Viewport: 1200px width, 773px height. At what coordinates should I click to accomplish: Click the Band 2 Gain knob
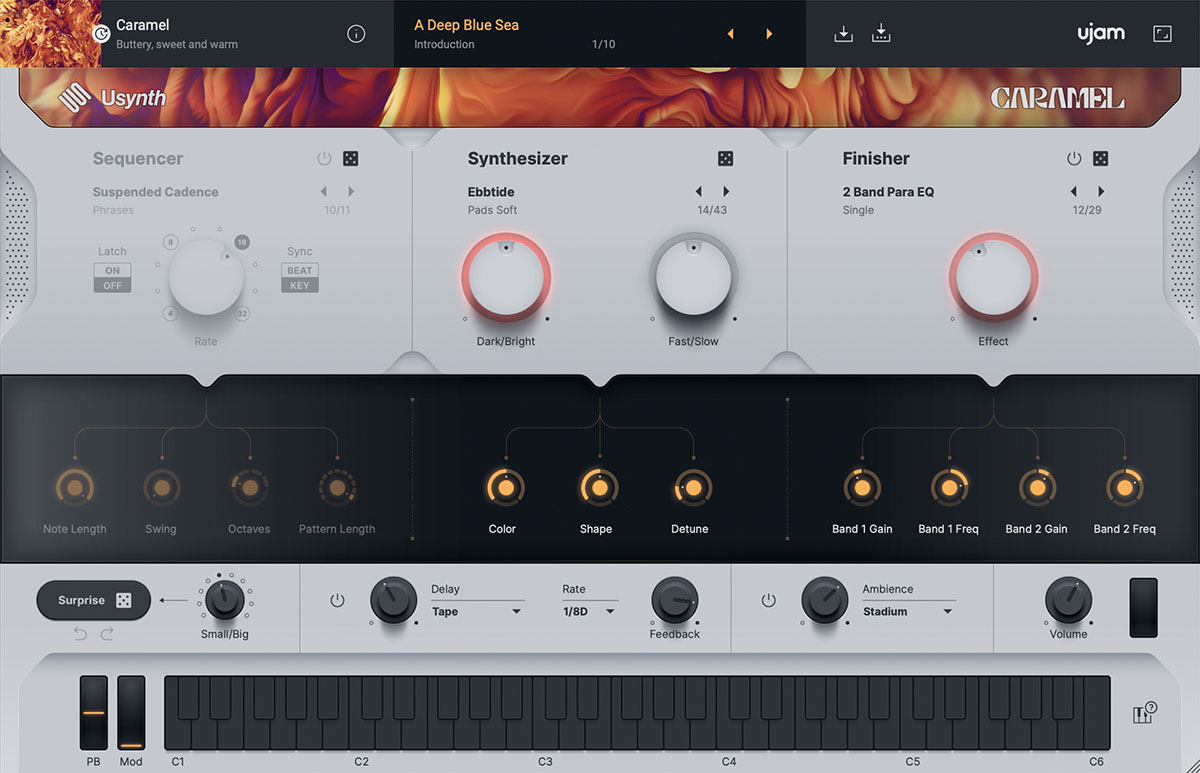coord(1037,488)
